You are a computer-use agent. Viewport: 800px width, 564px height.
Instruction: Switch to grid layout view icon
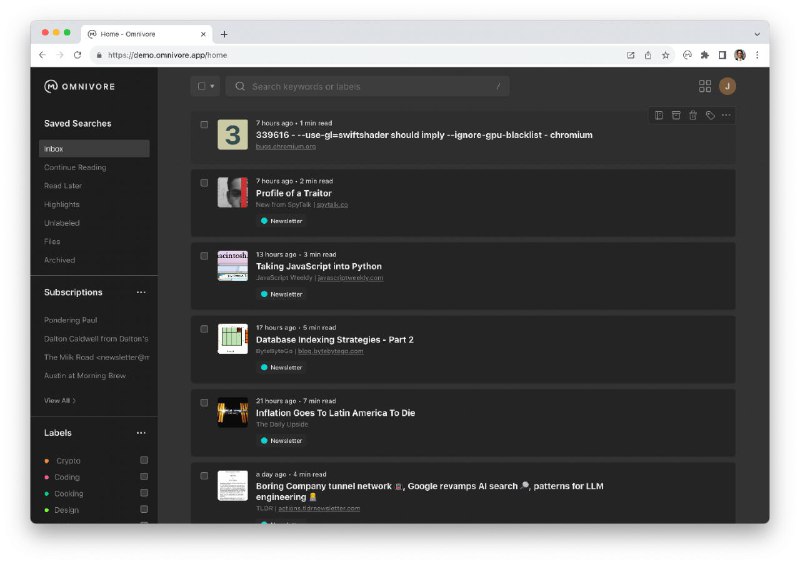pyautogui.click(x=705, y=86)
